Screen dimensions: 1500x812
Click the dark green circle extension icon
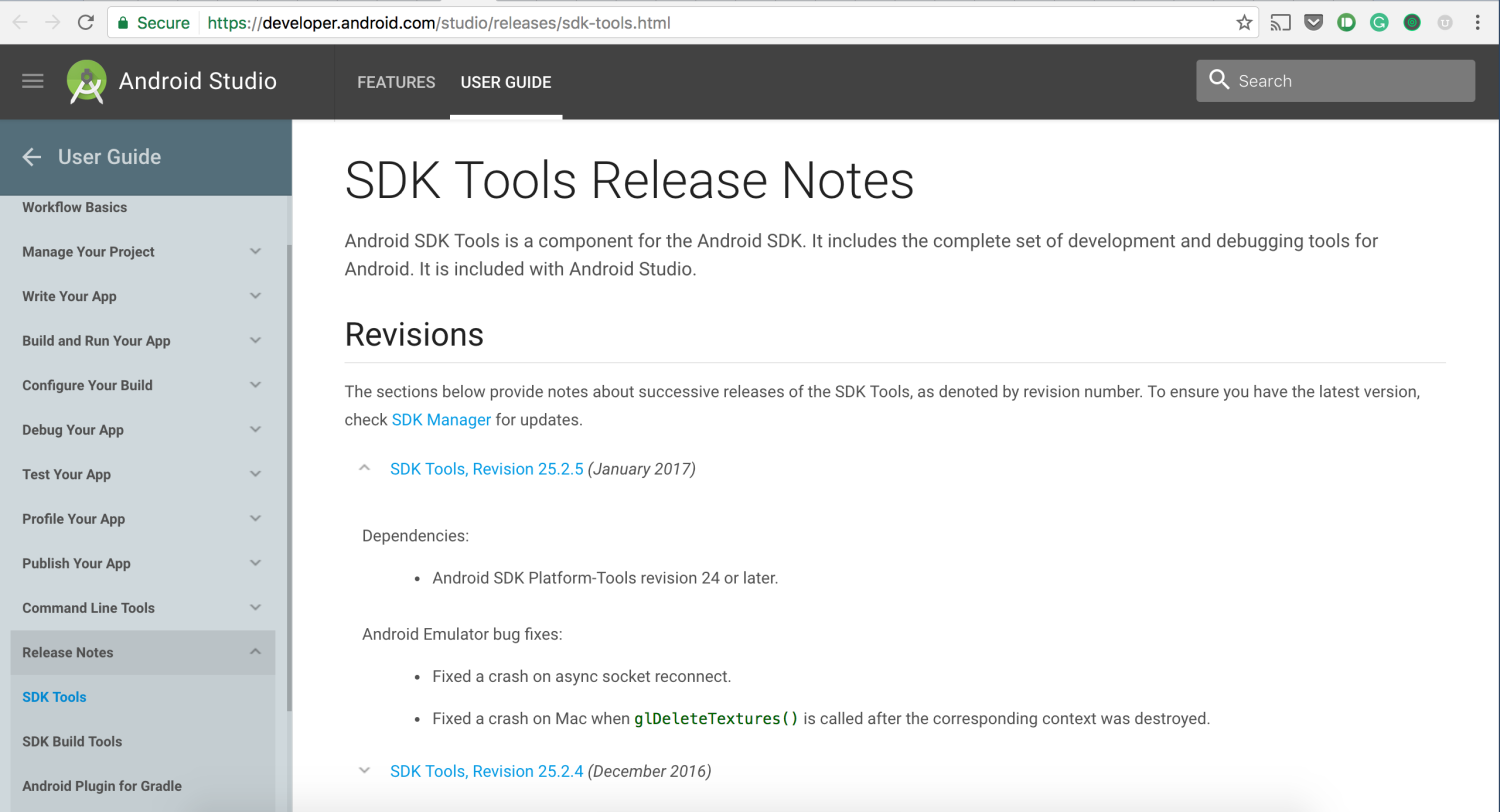point(1412,22)
